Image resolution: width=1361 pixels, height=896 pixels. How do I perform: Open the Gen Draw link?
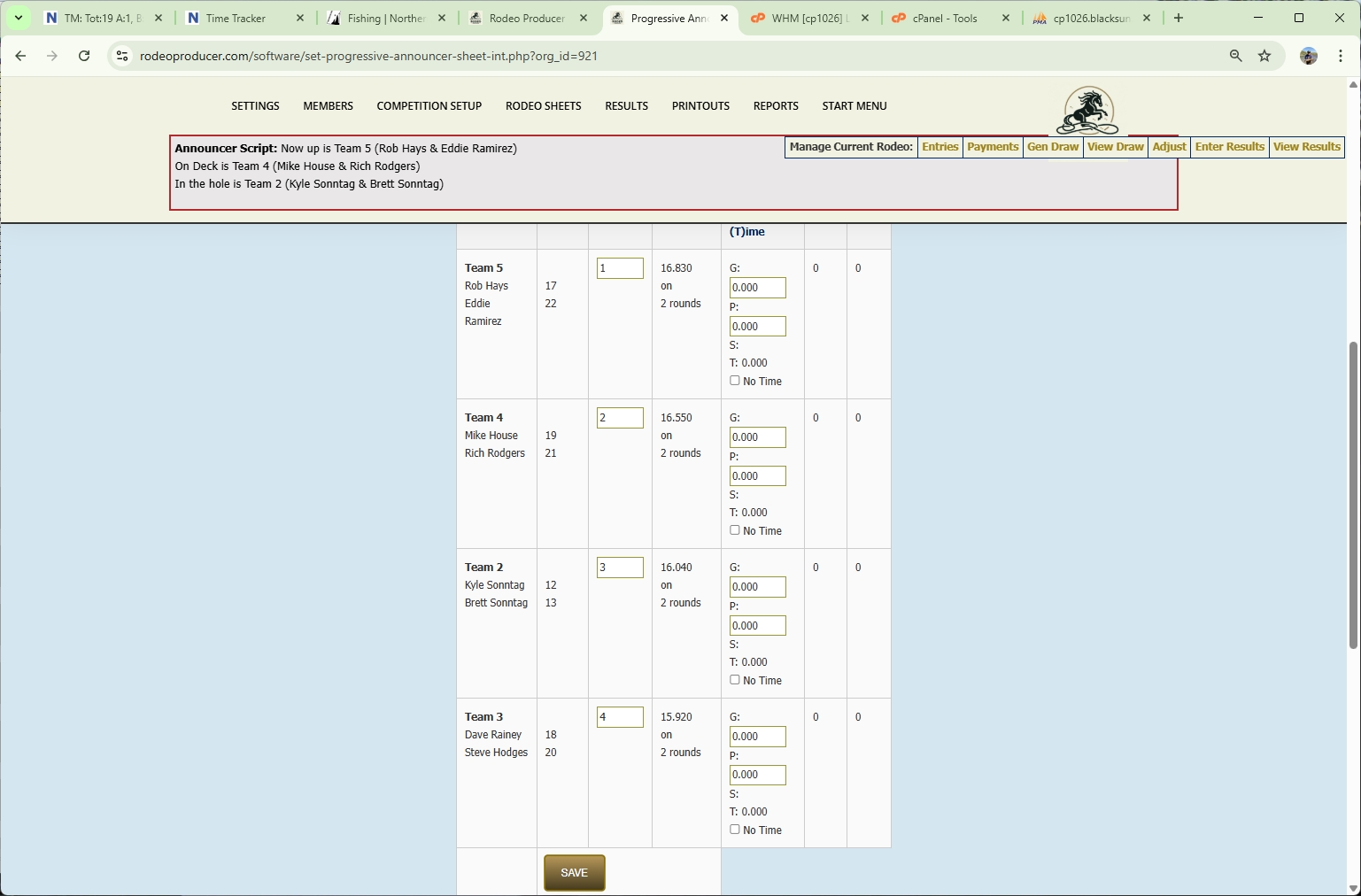pyautogui.click(x=1053, y=147)
